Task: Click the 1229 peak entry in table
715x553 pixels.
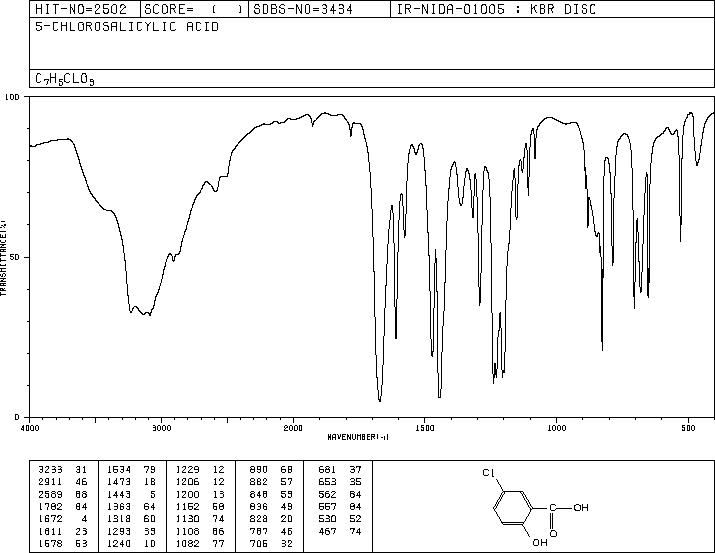Action: tap(200, 469)
